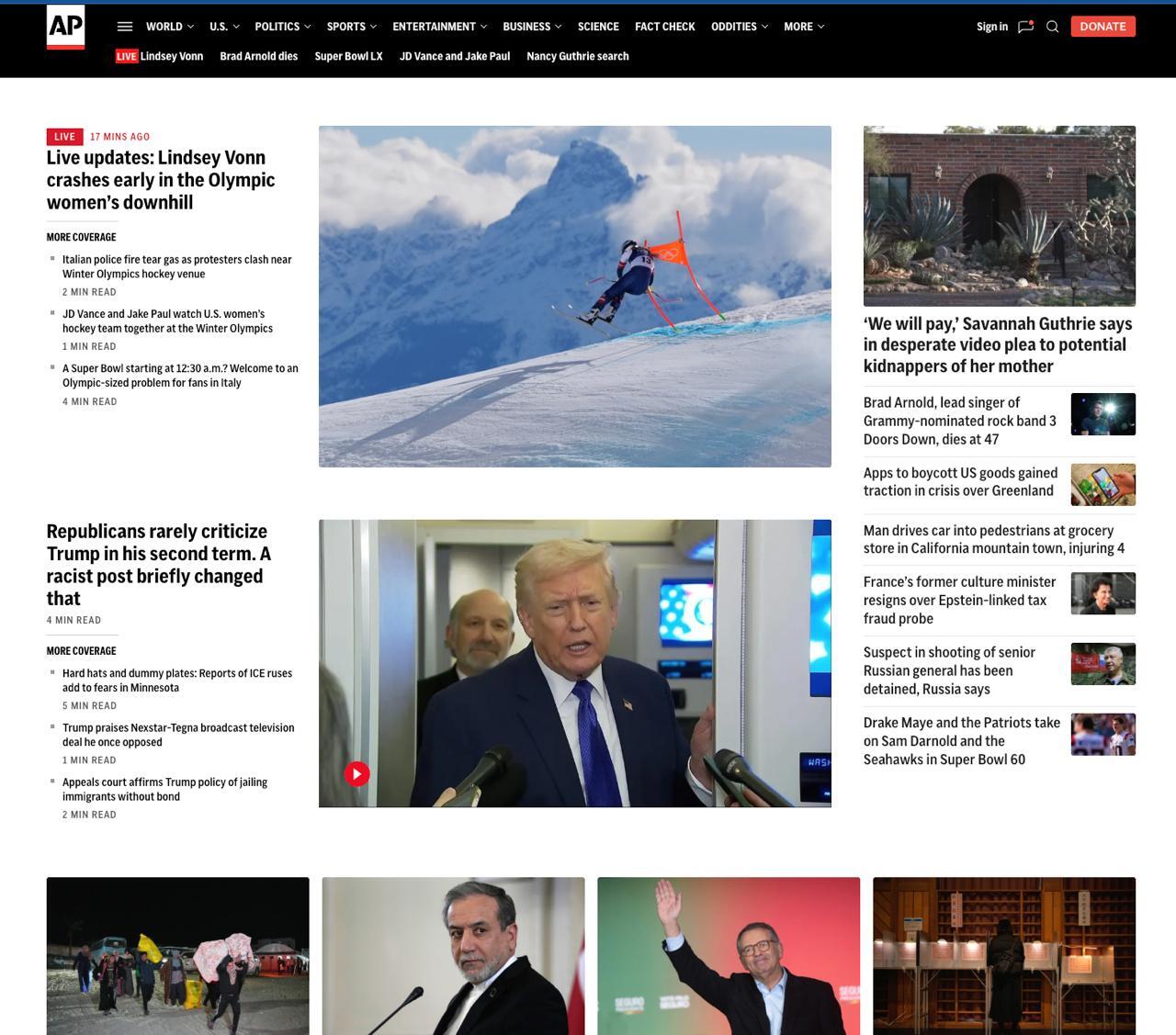The width and height of the screenshot is (1176, 1035).
Task: Open the Greenland boycott apps thumbnail
Action: pyautogui.click(x=1102, y=484)
